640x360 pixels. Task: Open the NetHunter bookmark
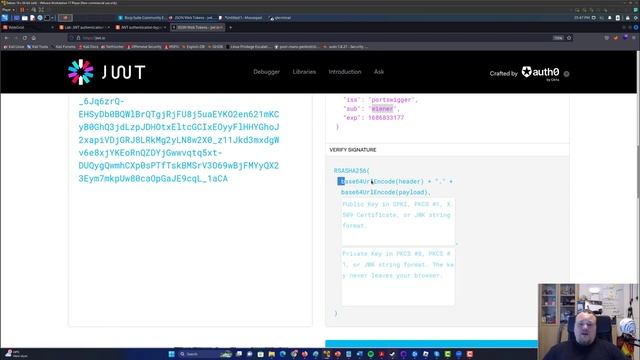113,47
